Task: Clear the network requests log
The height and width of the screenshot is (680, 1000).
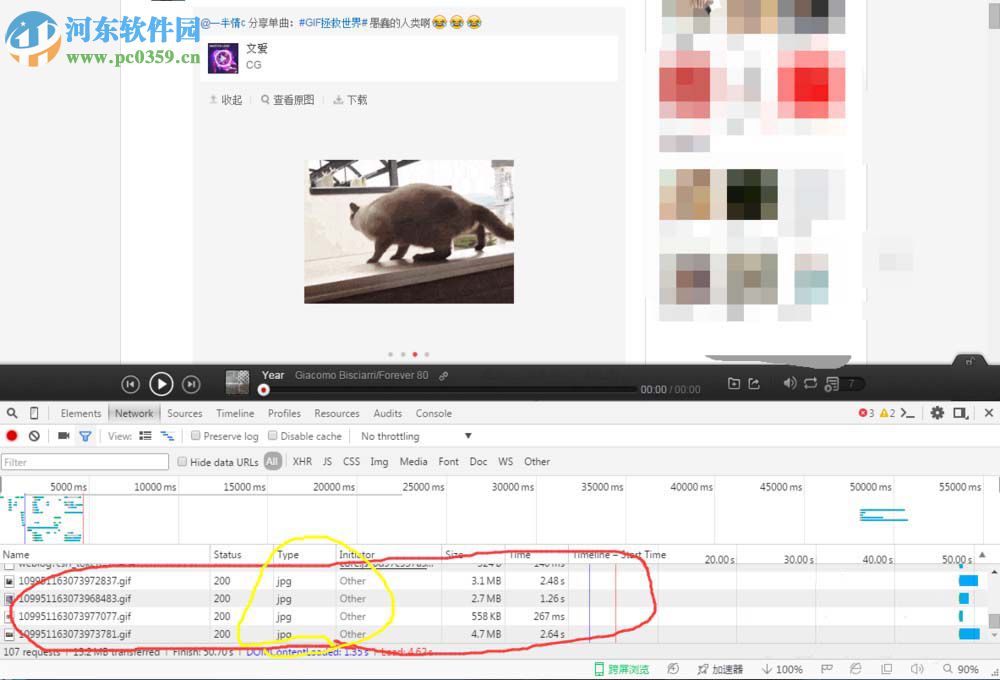Action: coord(35,436)
